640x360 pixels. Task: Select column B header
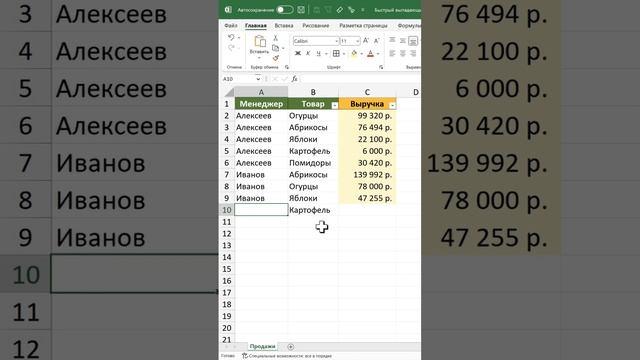click(313, 92)
